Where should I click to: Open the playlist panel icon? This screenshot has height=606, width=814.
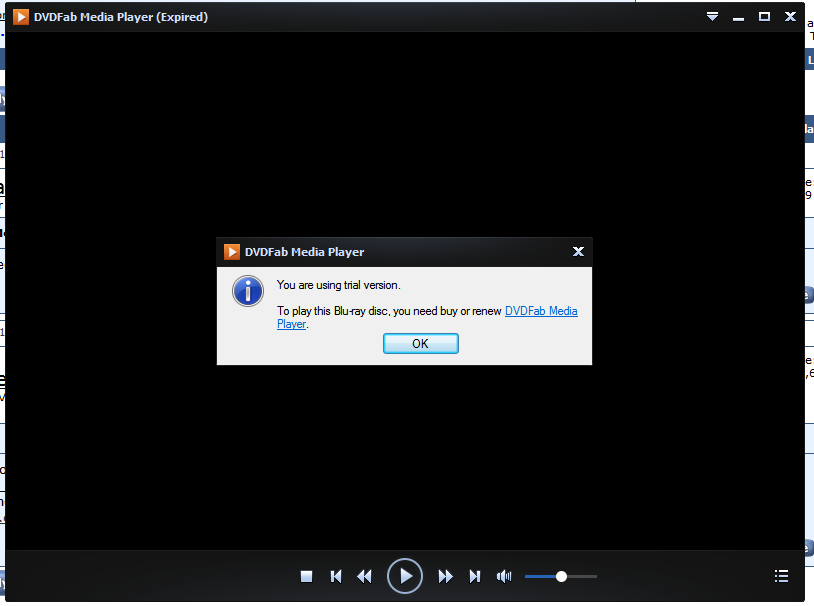[781, 576]
